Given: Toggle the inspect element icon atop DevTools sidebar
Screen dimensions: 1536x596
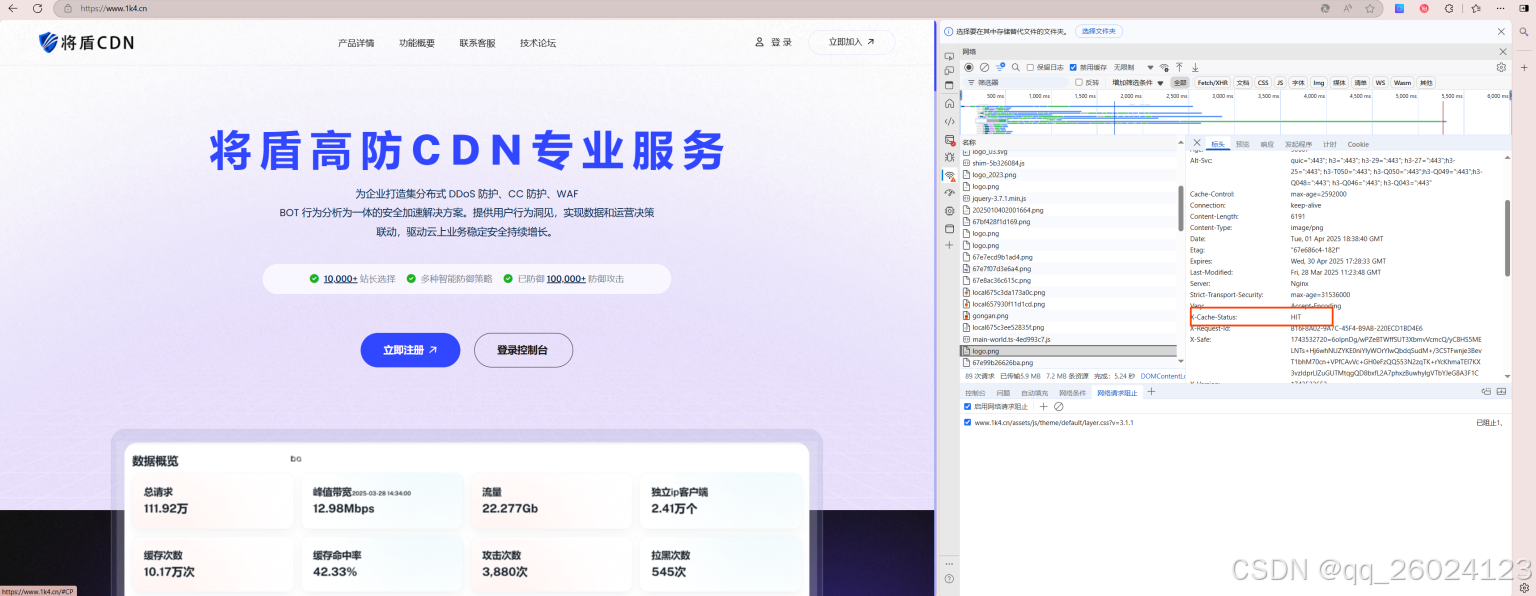Looking at the screenshot, I should click(x=949, y=56).
